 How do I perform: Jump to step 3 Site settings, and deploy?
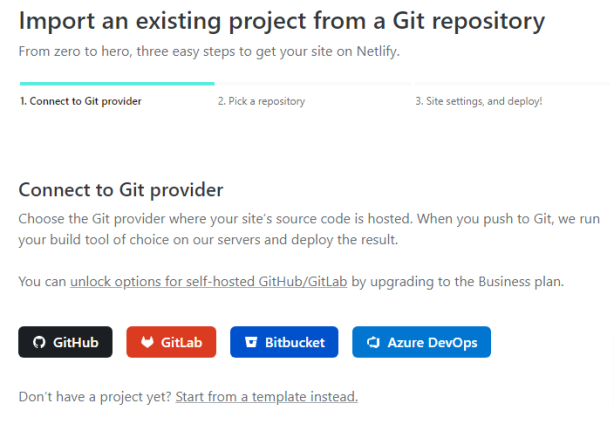pos(478,101)
